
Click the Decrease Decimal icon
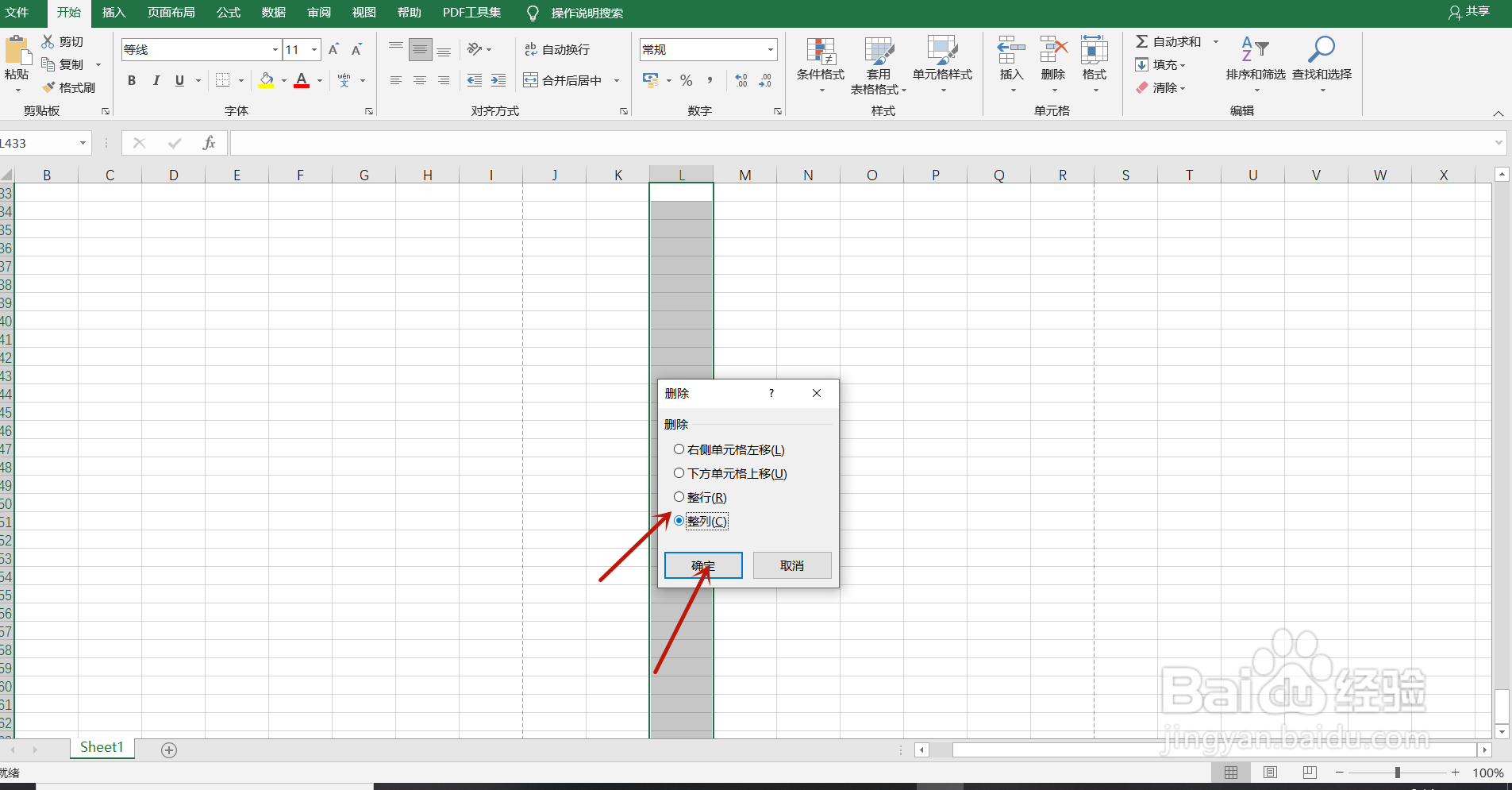coord(765,80)
